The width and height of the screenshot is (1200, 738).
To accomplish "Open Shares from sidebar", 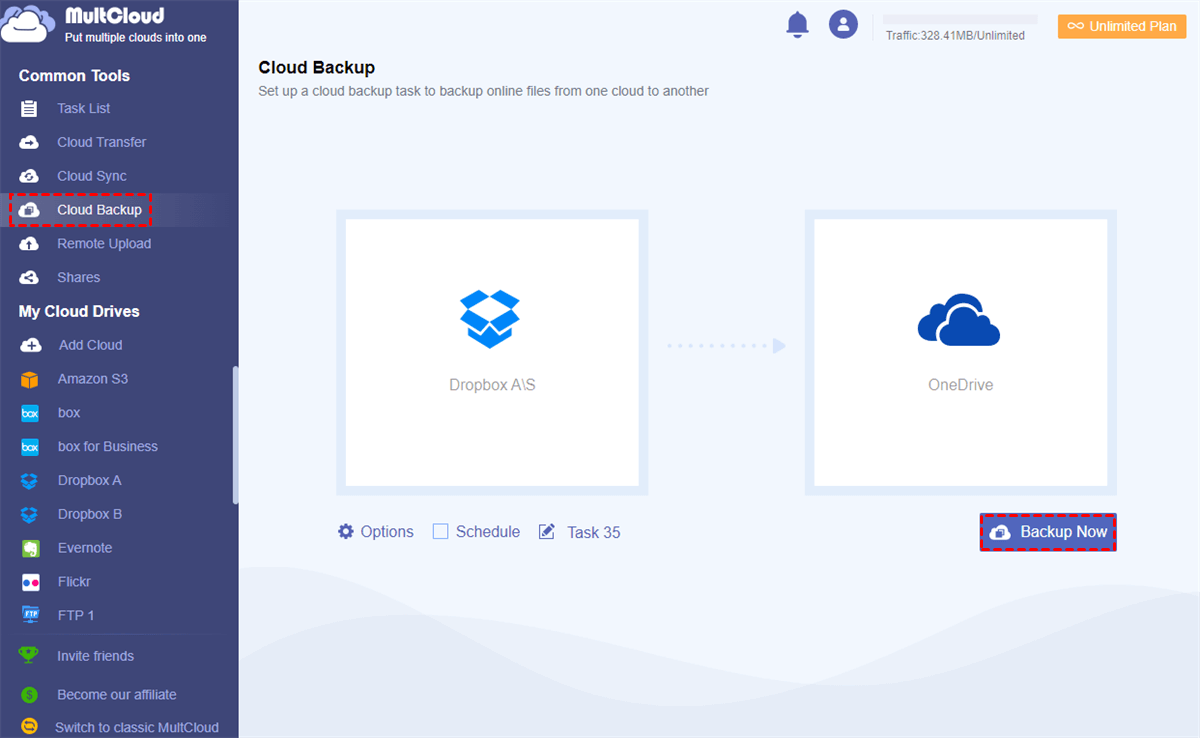I will coord(79,278).
